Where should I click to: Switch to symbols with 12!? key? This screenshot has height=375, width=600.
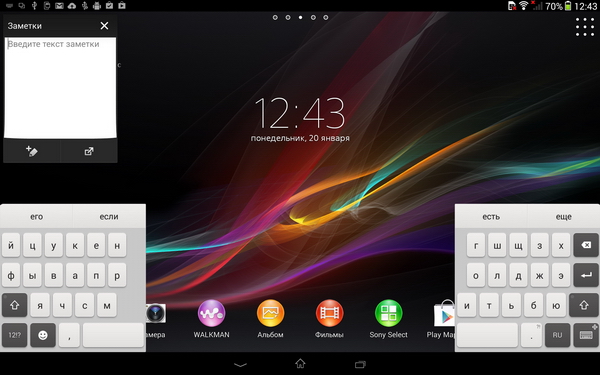[15, 335]
